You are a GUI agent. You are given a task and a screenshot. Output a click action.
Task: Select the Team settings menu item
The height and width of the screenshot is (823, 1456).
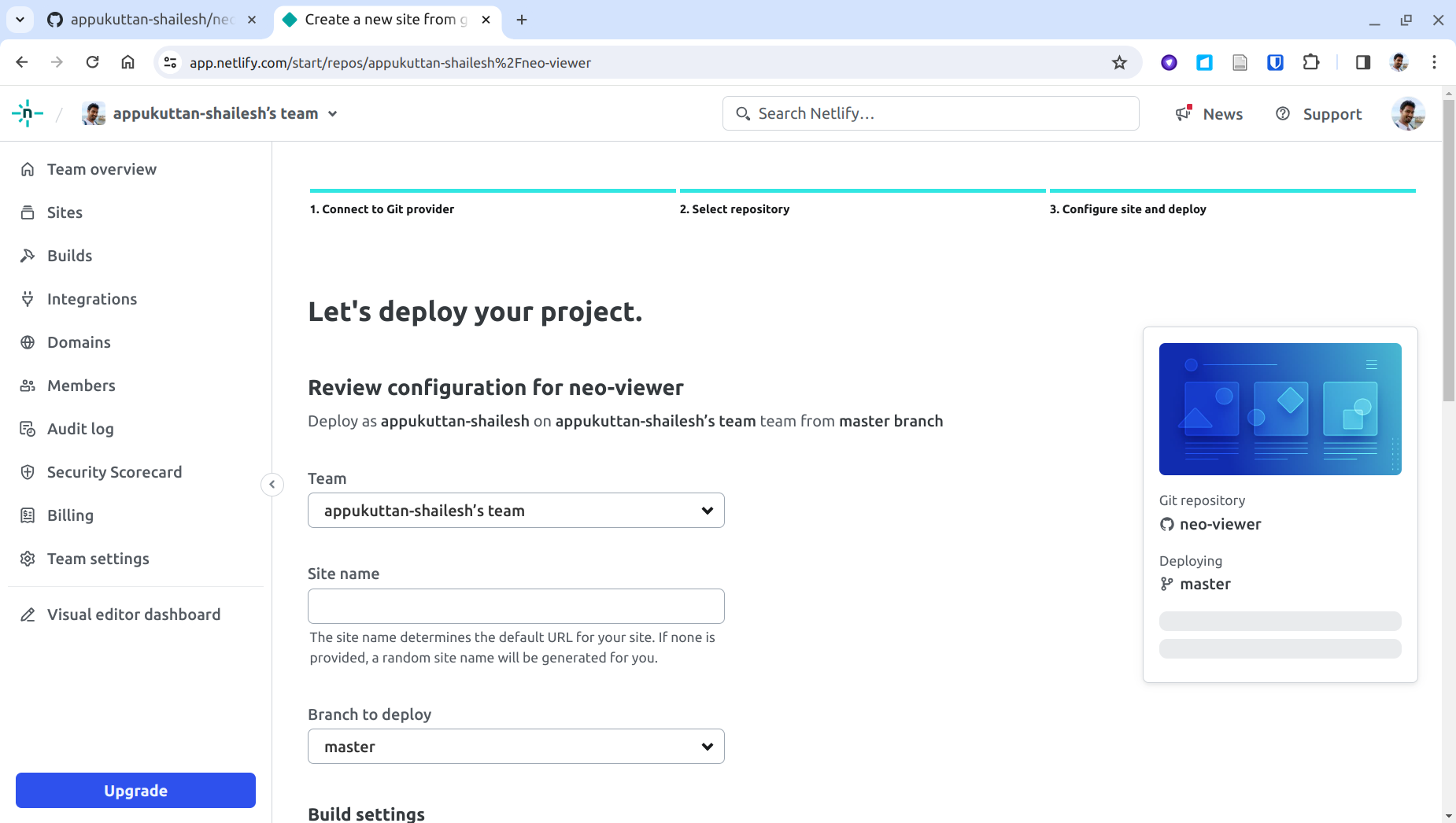[x=98, y=558]
